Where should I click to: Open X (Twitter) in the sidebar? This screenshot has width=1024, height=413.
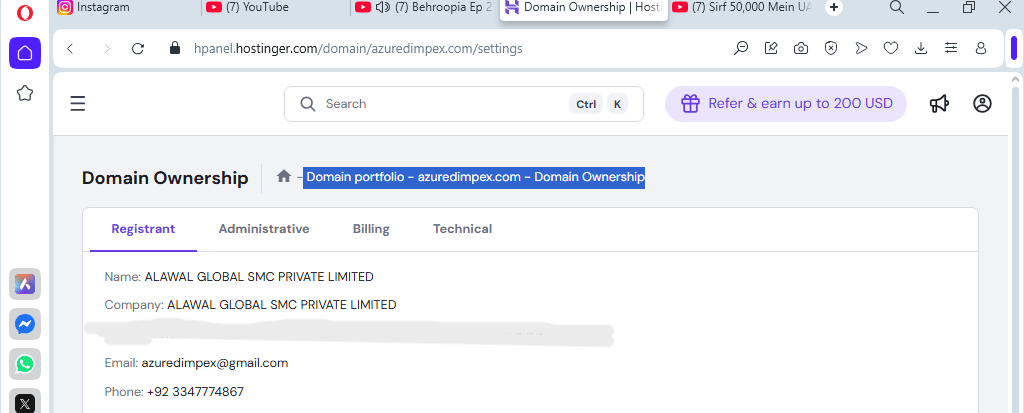click(25, 402)
